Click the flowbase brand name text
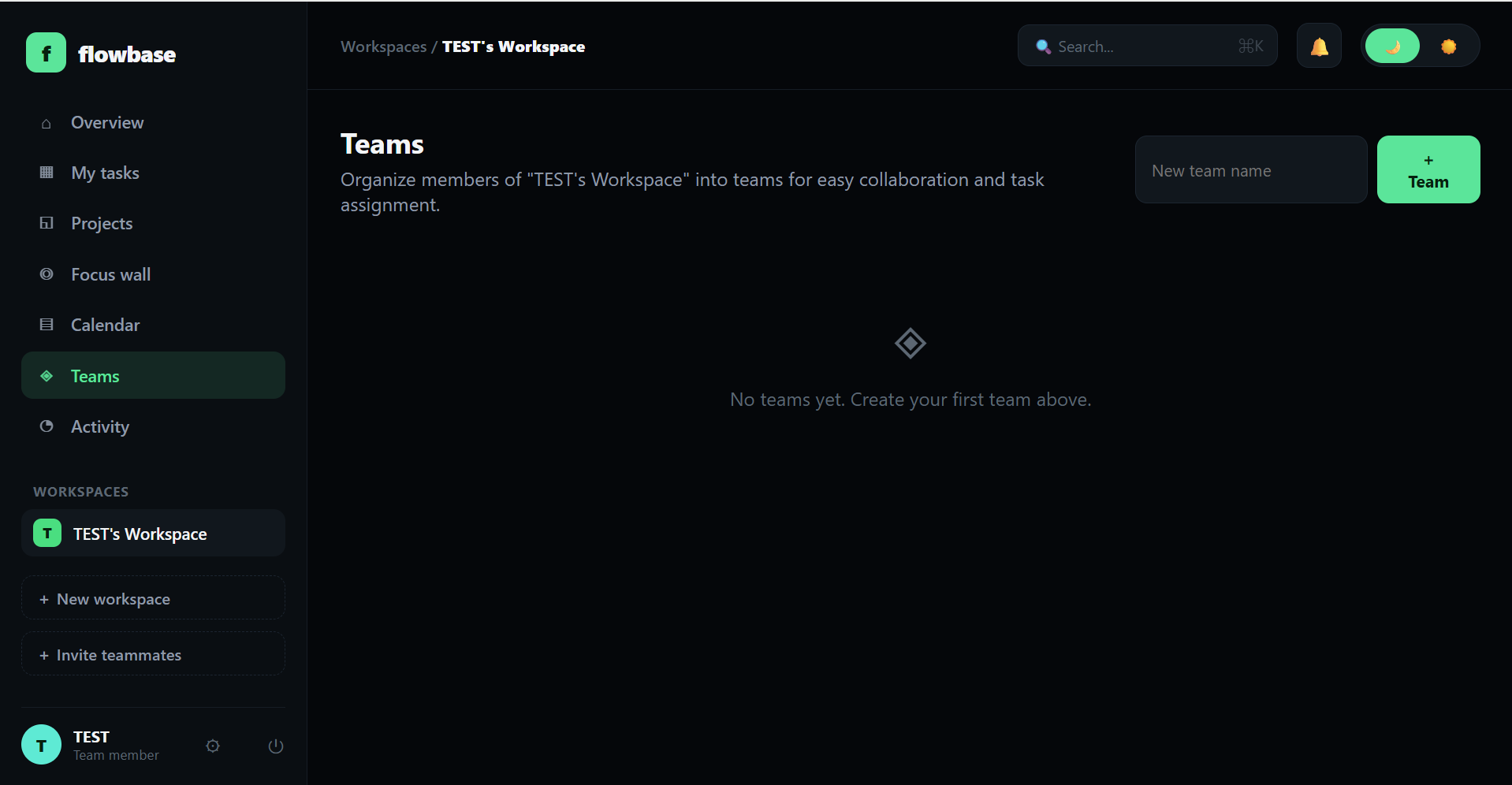 (127, 54)
